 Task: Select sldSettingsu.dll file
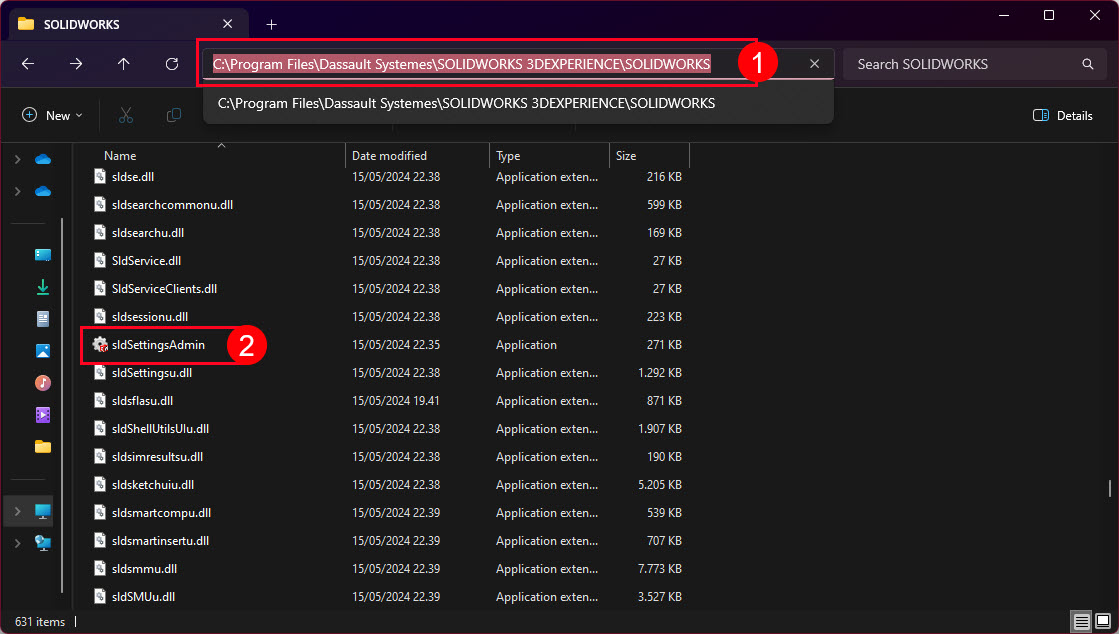pos(151,373)
